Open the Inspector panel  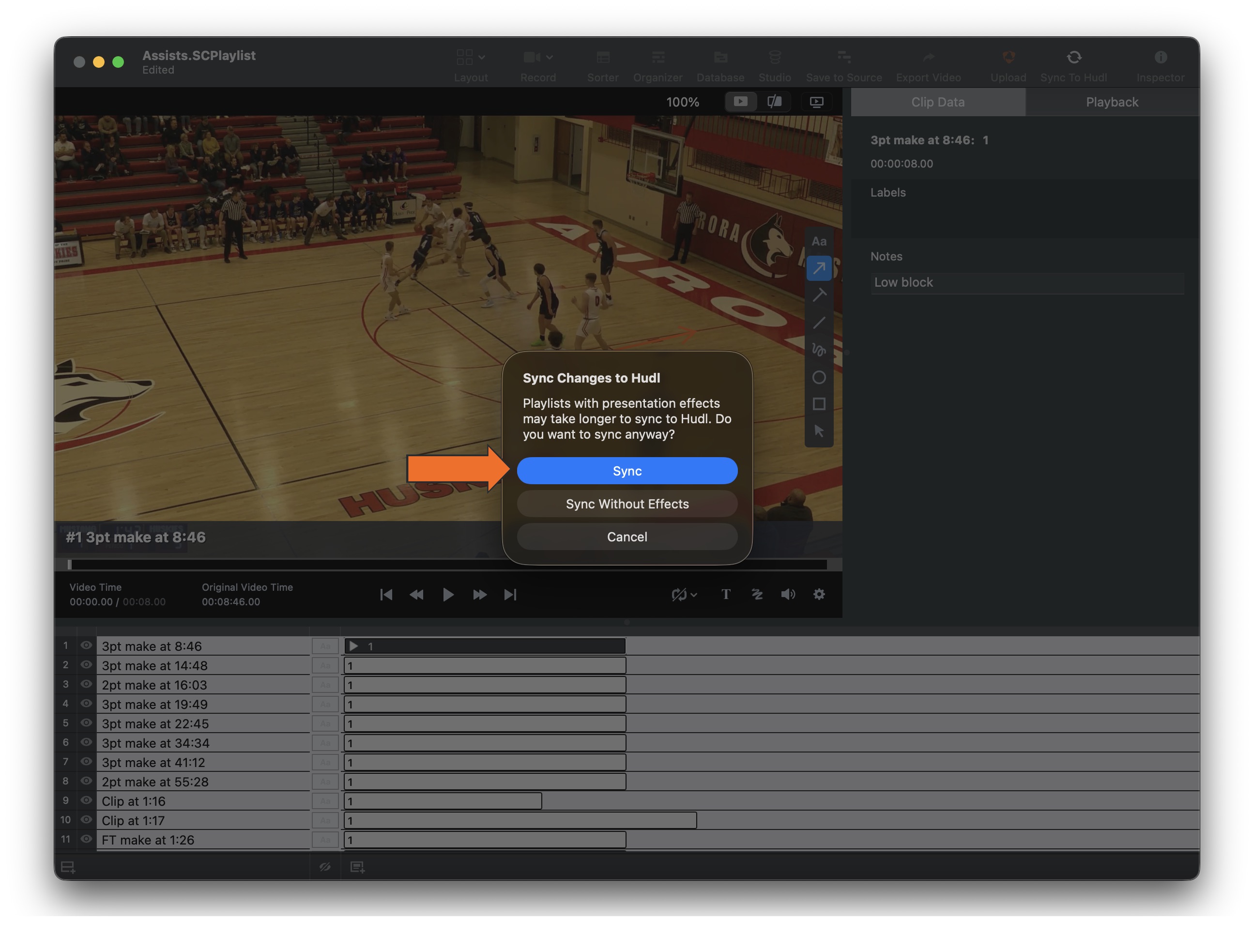[x=1160, y=66]
